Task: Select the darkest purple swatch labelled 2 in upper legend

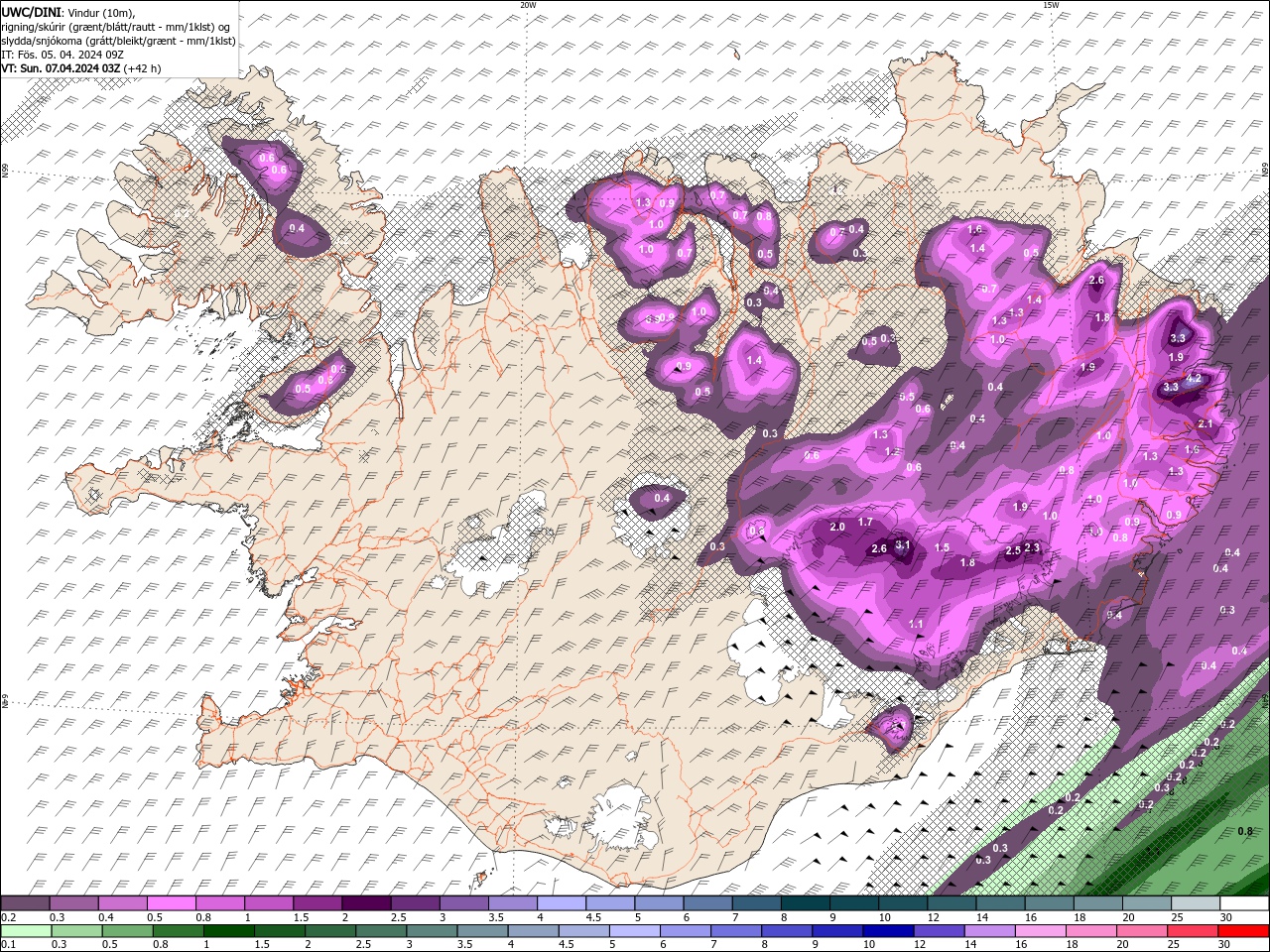Action: 366,903
